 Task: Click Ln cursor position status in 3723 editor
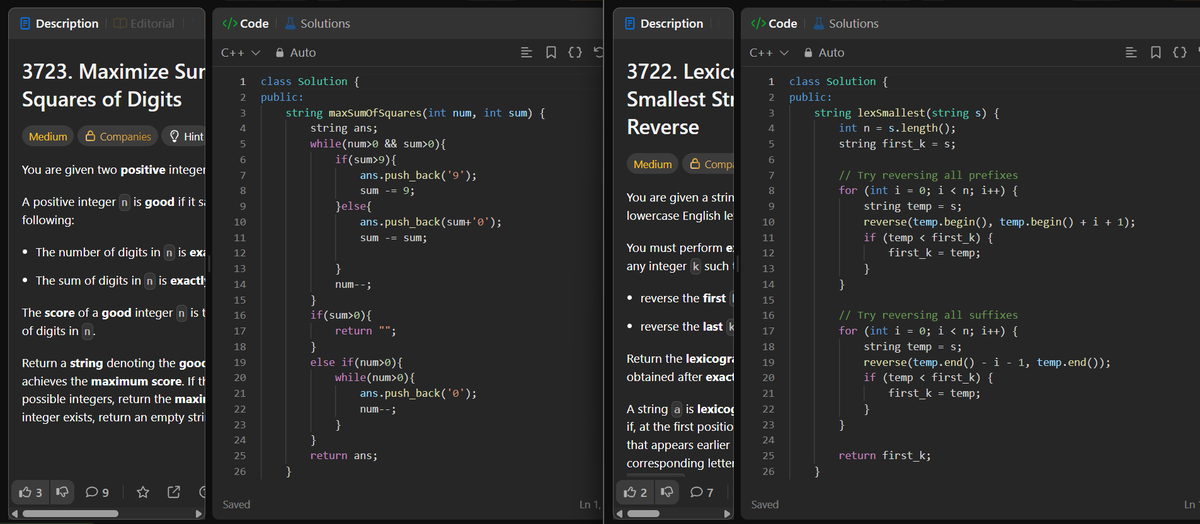[590, 505]
